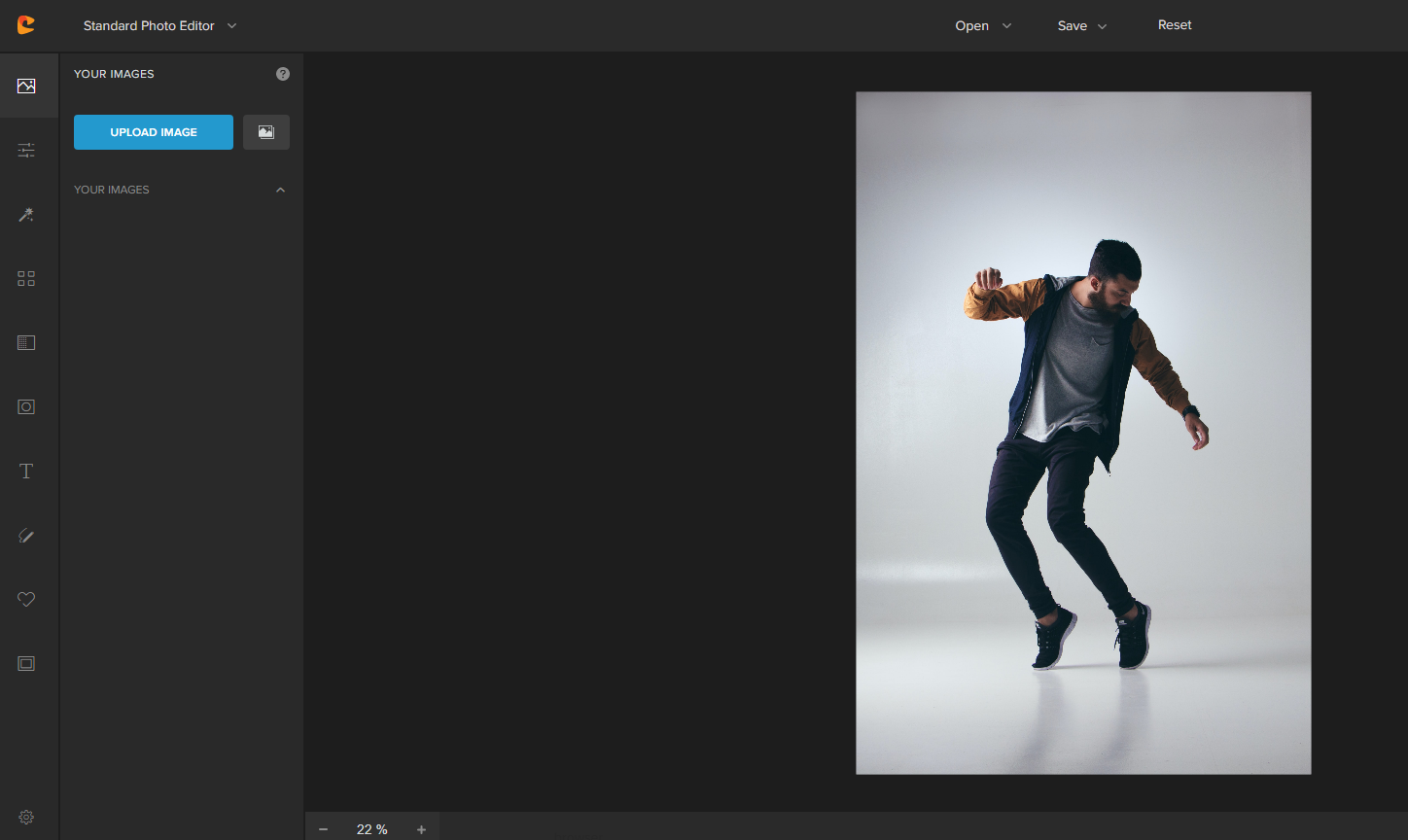The height and width of the screenshot is (840, 1408).
Task: Select the Text tool
Action: [x=26, y=472]
